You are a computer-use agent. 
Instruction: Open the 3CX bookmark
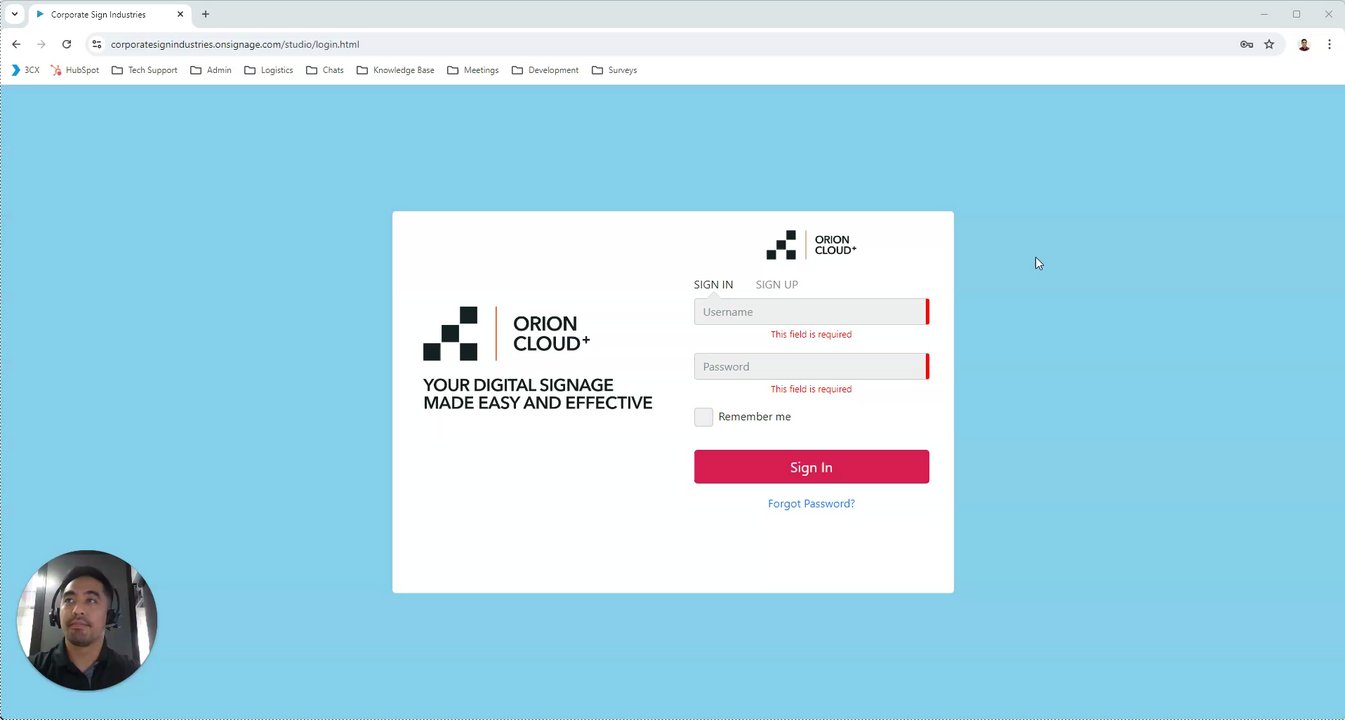coord(25,70)
